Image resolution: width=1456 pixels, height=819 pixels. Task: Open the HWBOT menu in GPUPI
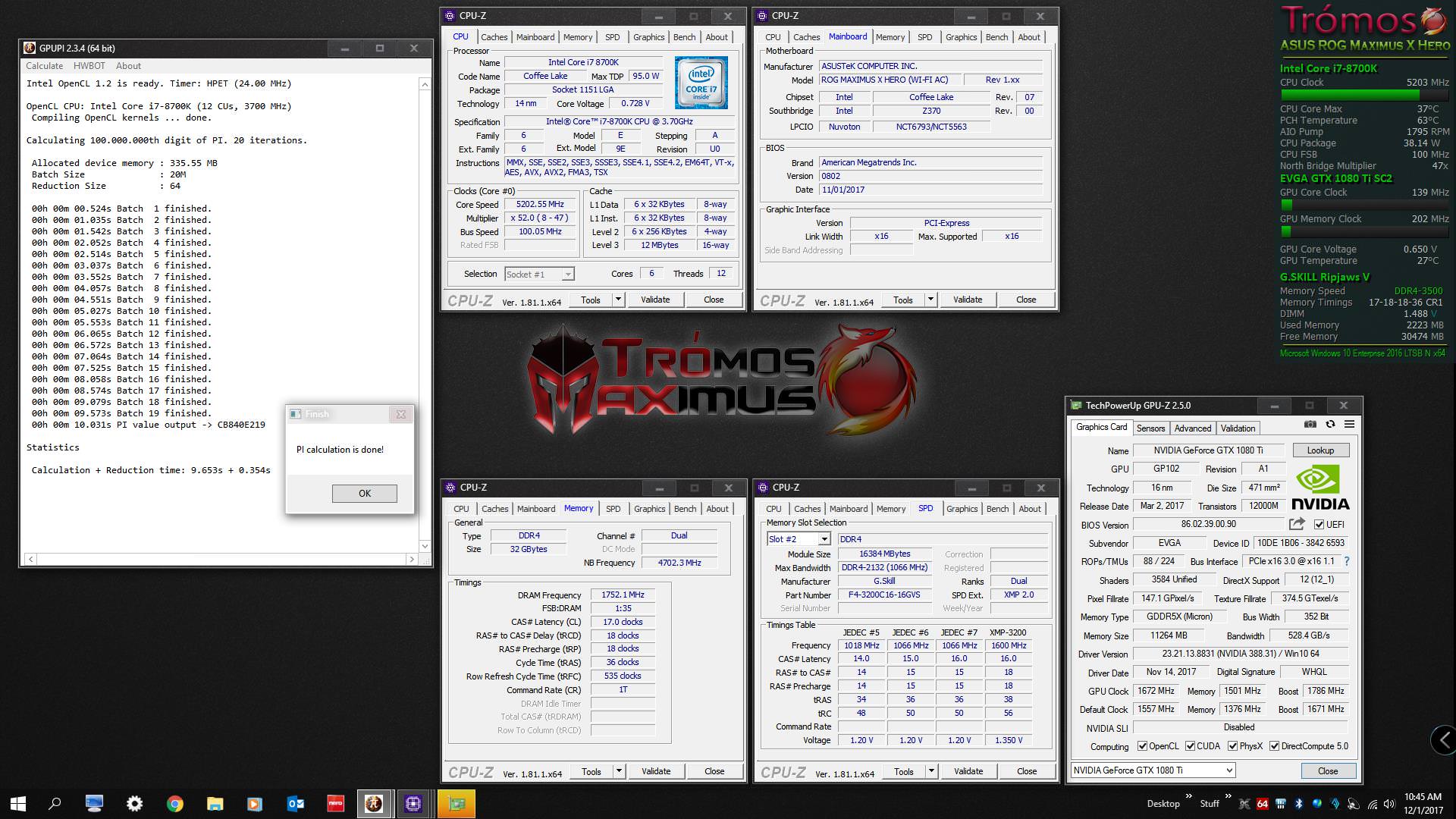click(x=89, y=66)
